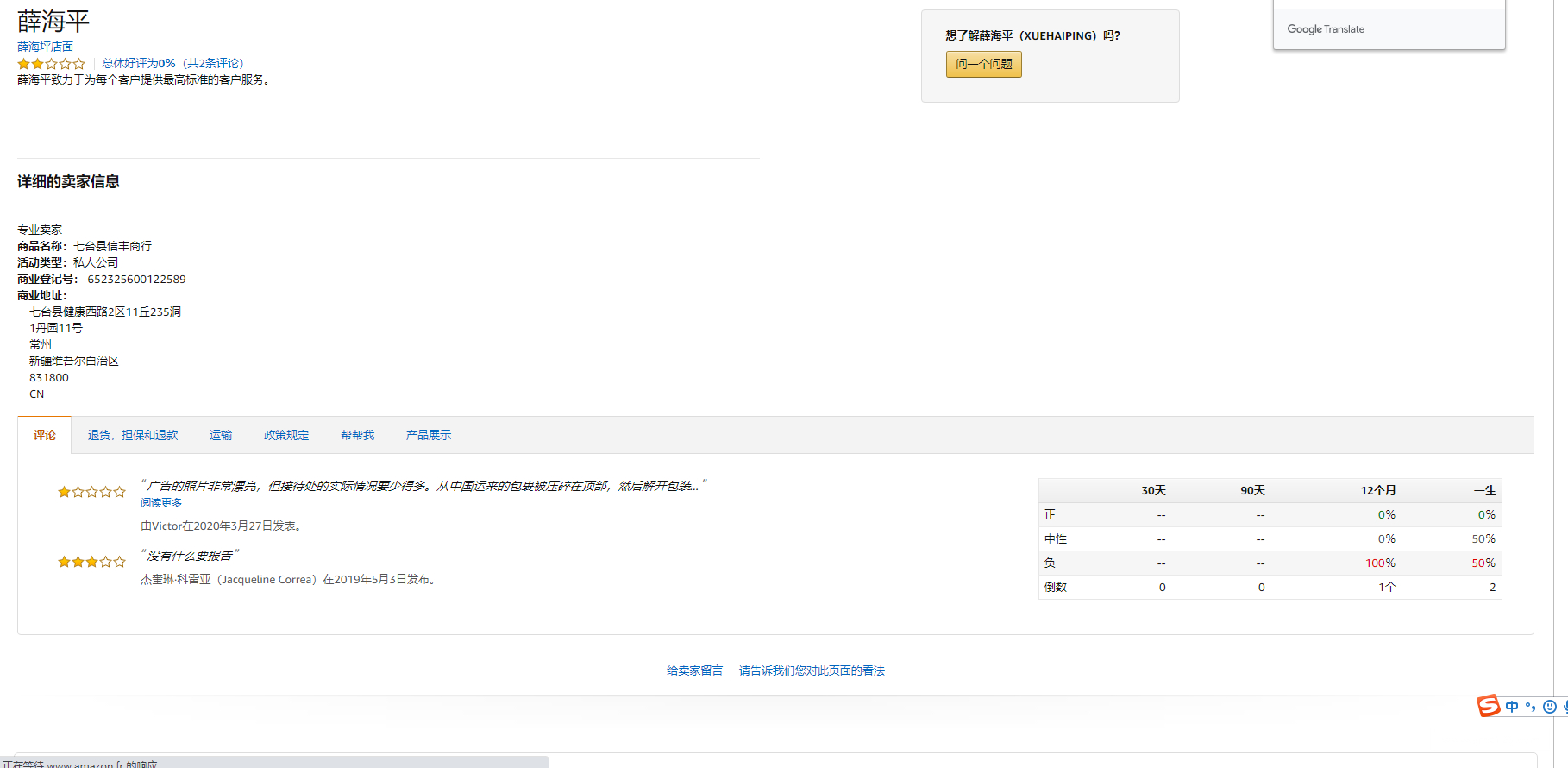This screenshot has width=1568, height=768.
Task: Open the Sogou emoji smiley panel
Action: point(1550,707)
